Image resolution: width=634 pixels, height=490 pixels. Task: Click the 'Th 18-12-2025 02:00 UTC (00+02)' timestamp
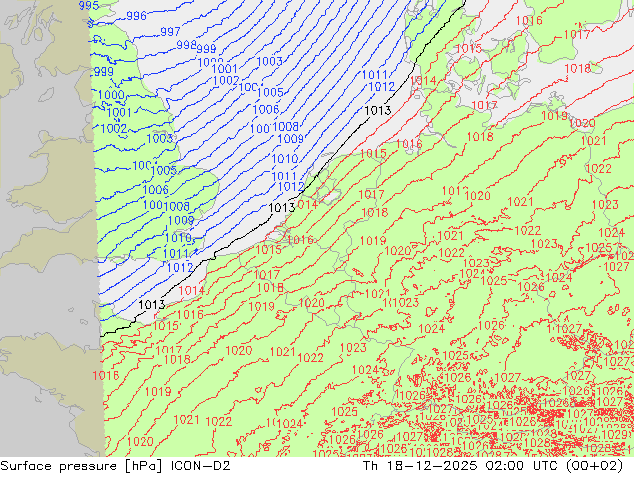coord(493,466)
